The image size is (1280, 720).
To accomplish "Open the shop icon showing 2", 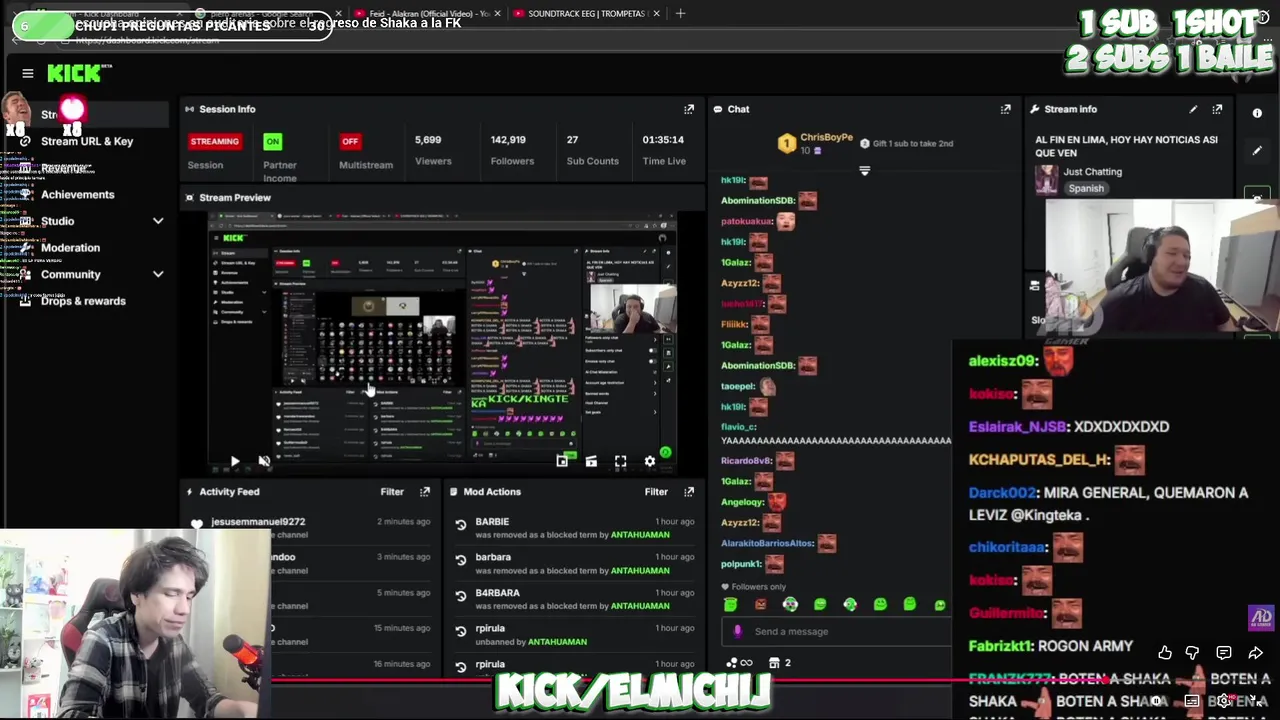I will pyautogui.click(x=779, y=663).
